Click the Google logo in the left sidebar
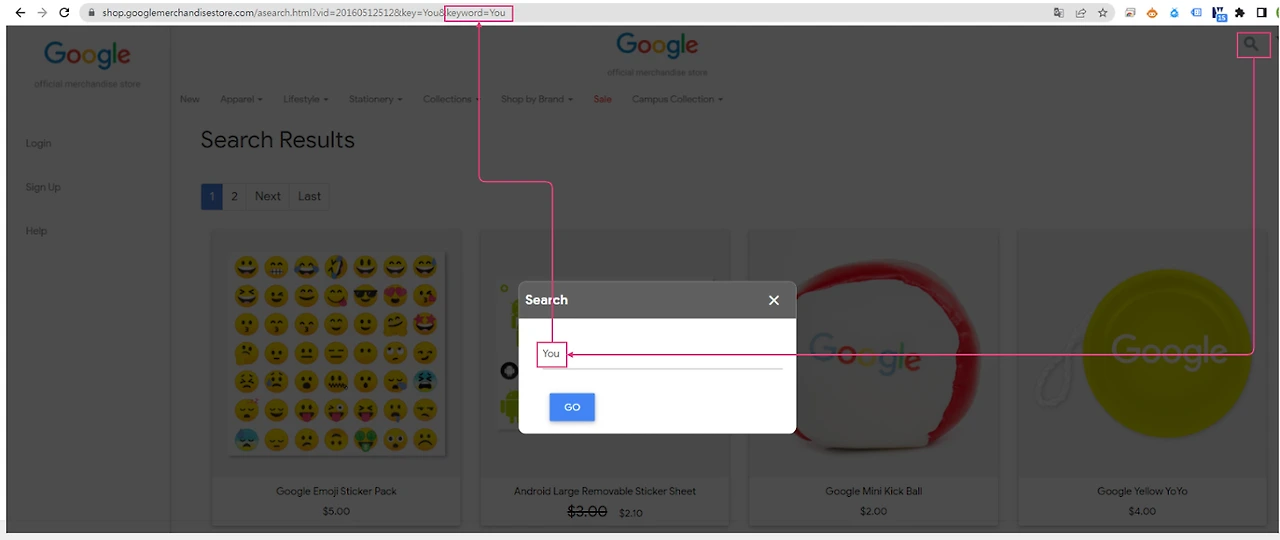1280x540 pixels. point(87,55)
